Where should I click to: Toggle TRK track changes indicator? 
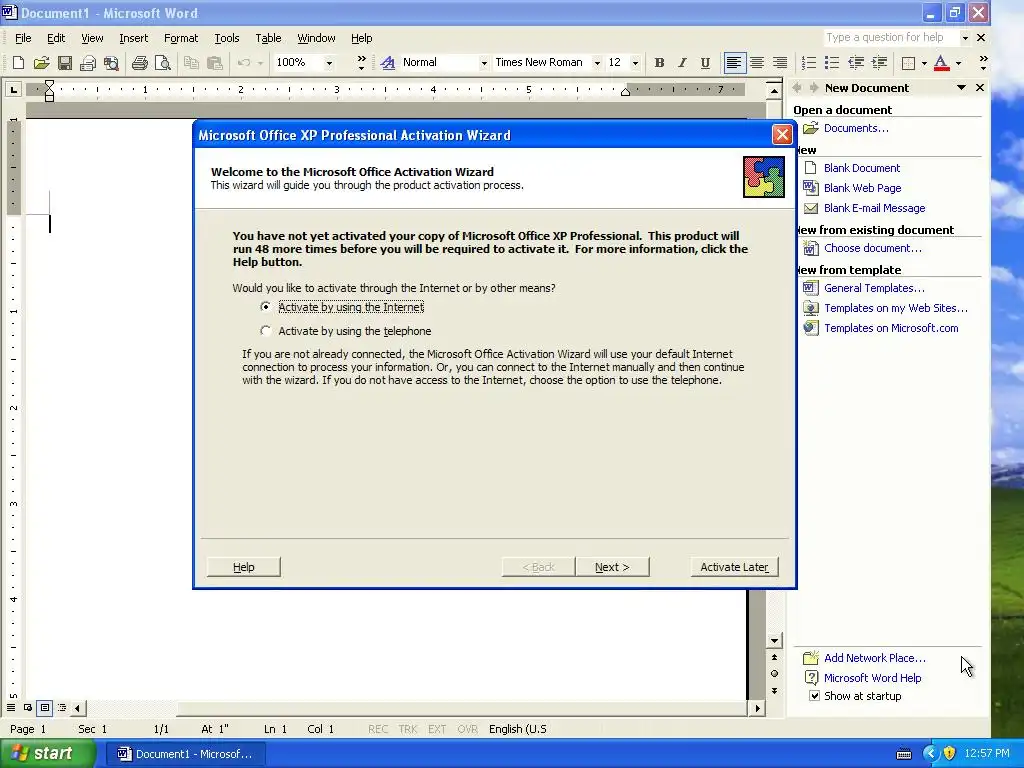tap(408, 729)
